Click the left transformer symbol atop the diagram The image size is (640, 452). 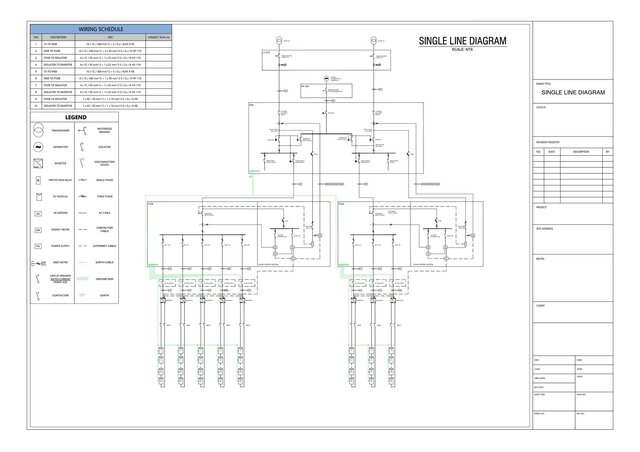point(279,40)
